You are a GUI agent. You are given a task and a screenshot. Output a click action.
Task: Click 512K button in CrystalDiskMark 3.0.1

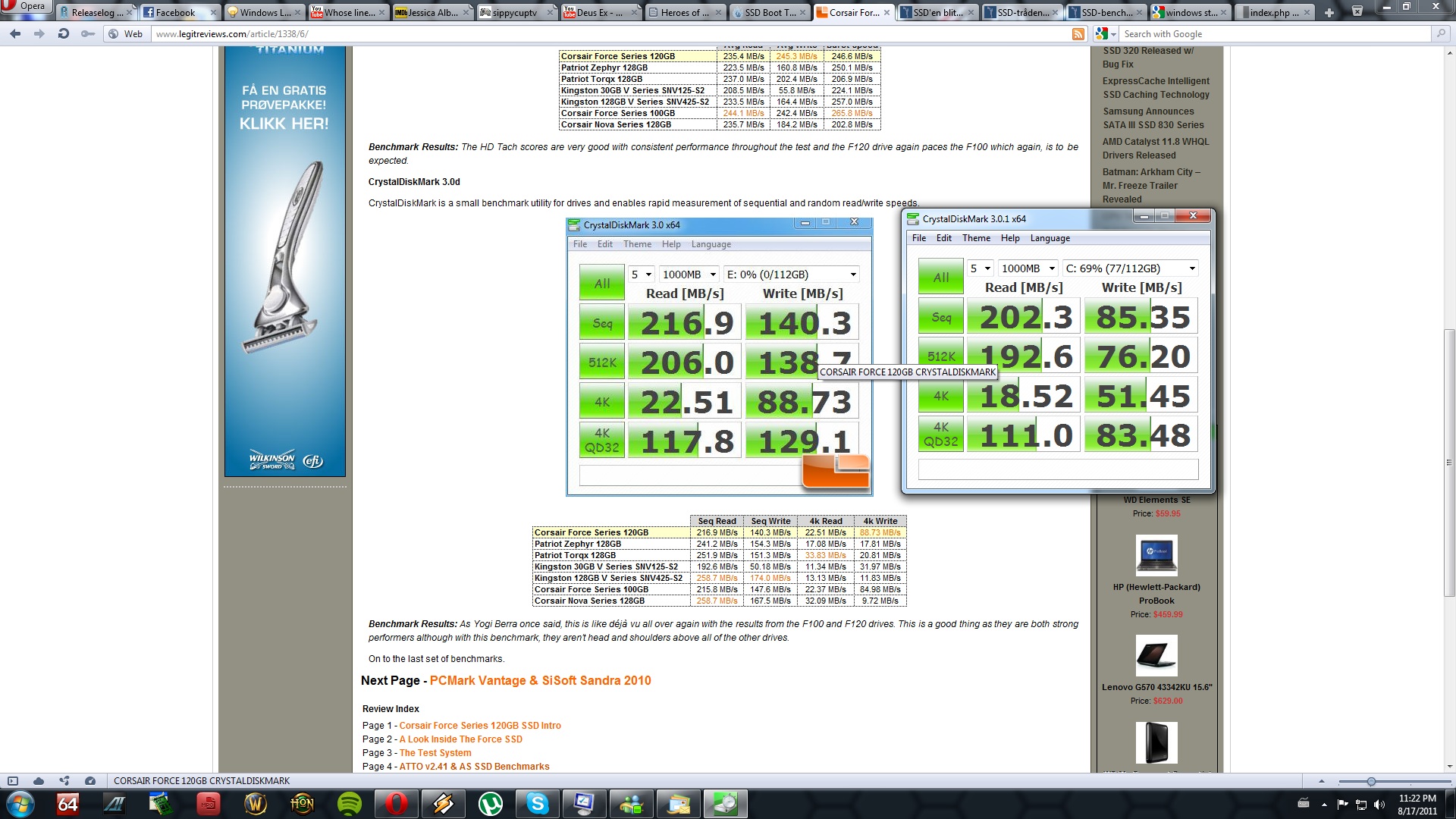coord(941,353)
